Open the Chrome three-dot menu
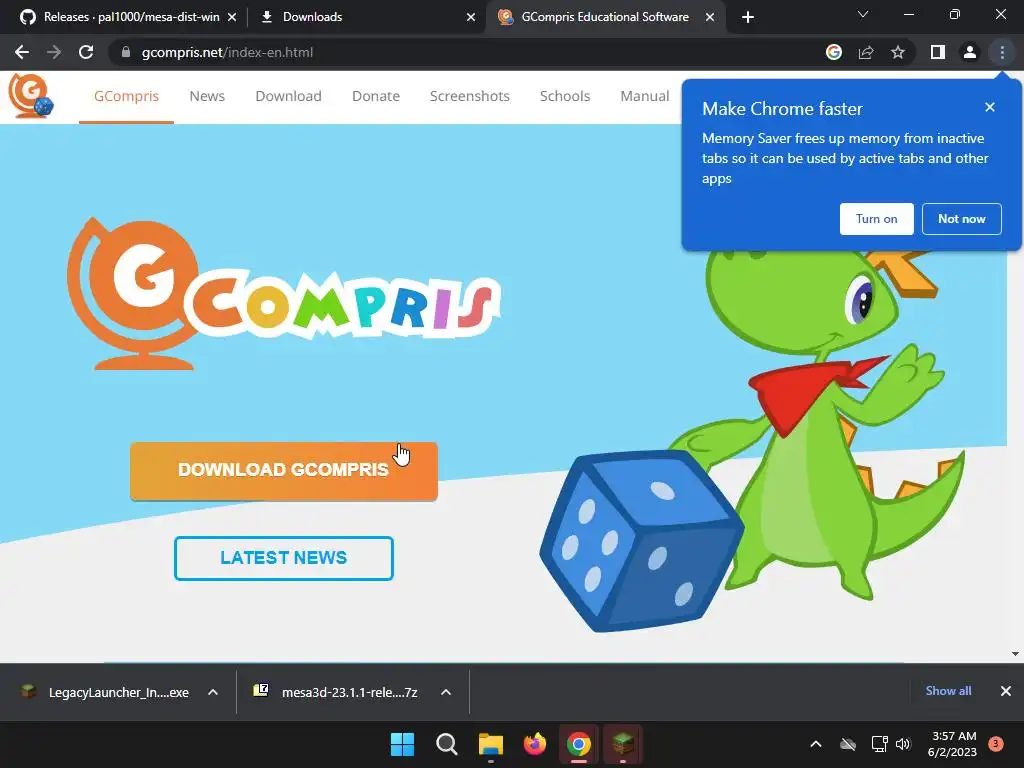This screenshot has height=768, width=1024. 1002,52
